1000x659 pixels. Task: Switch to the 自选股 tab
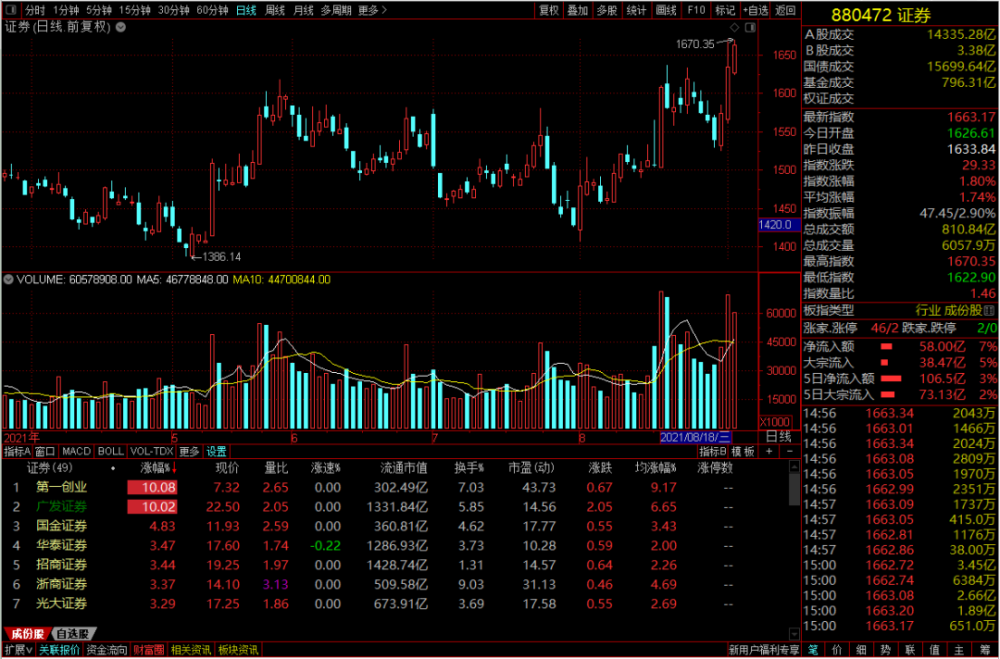coord(72,633)
